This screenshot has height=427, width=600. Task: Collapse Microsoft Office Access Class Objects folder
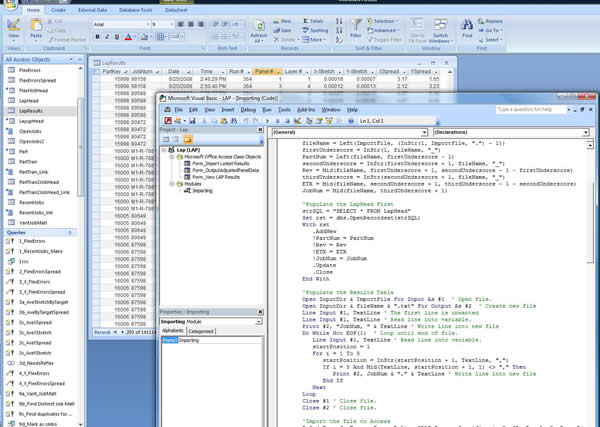pyautogui.click(x=172, y=157)
